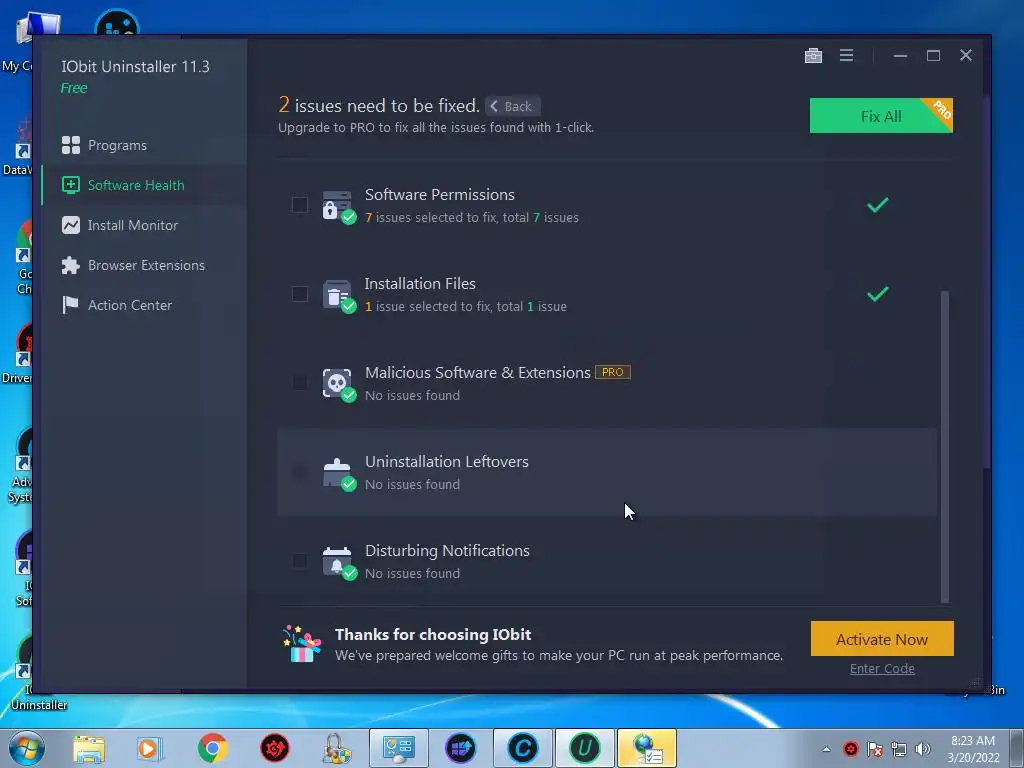
Task: Switch to IObit Uninstaller taskbar icon
Action: [x=584, y=748]
